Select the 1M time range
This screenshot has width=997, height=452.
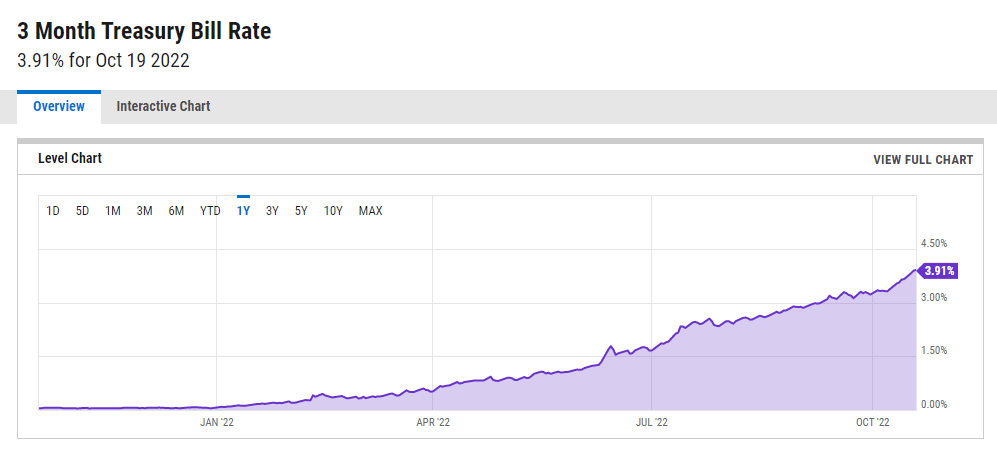coord(113,211)
